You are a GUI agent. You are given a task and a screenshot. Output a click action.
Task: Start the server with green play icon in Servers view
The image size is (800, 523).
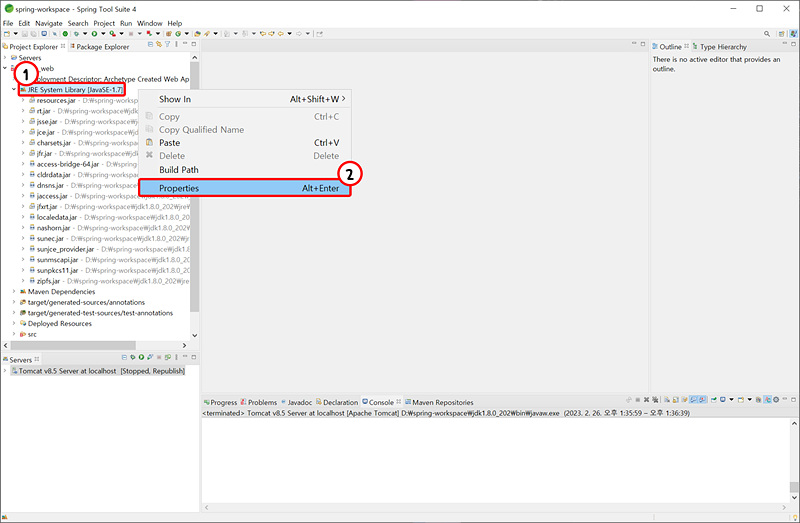click(x=141, y=357)
